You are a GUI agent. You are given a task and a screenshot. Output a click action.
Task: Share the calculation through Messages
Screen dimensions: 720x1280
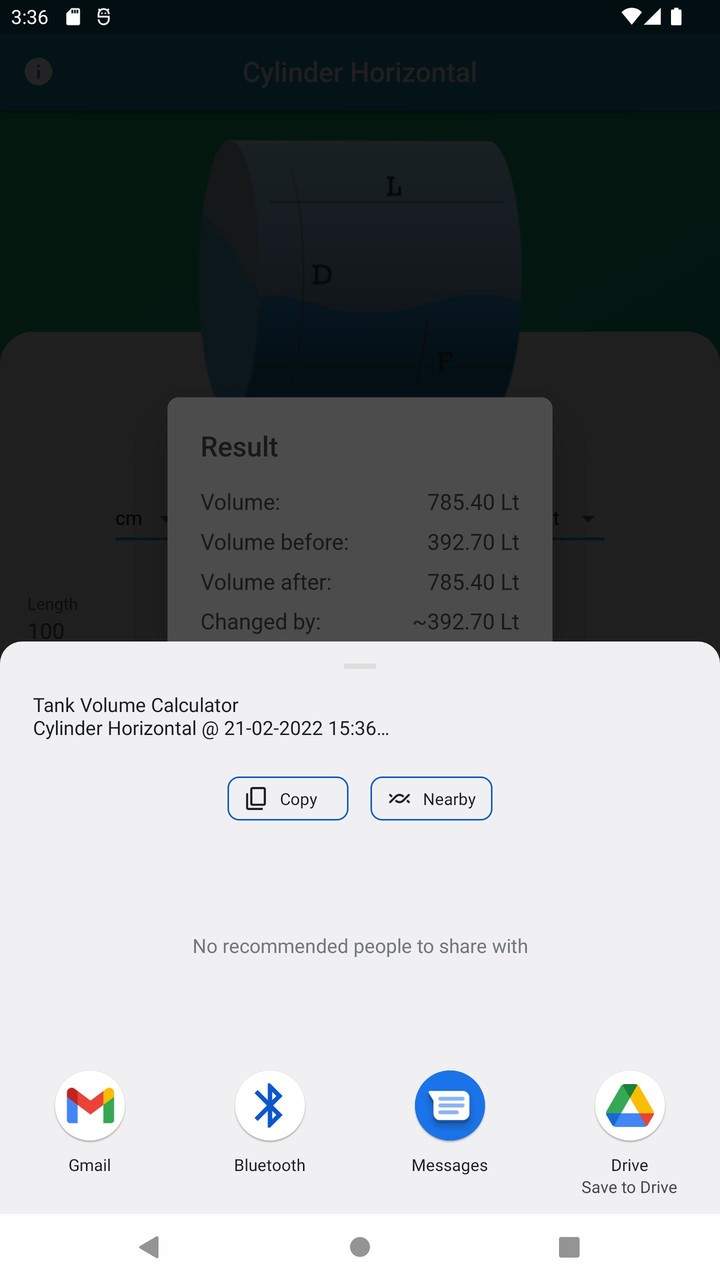click(x=450, y=1105)
